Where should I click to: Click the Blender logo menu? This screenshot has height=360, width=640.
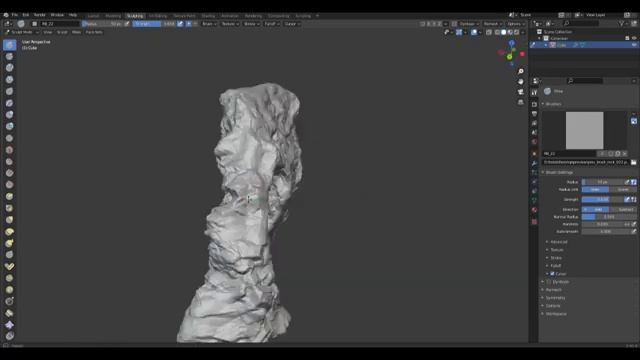tap(6, 15)
